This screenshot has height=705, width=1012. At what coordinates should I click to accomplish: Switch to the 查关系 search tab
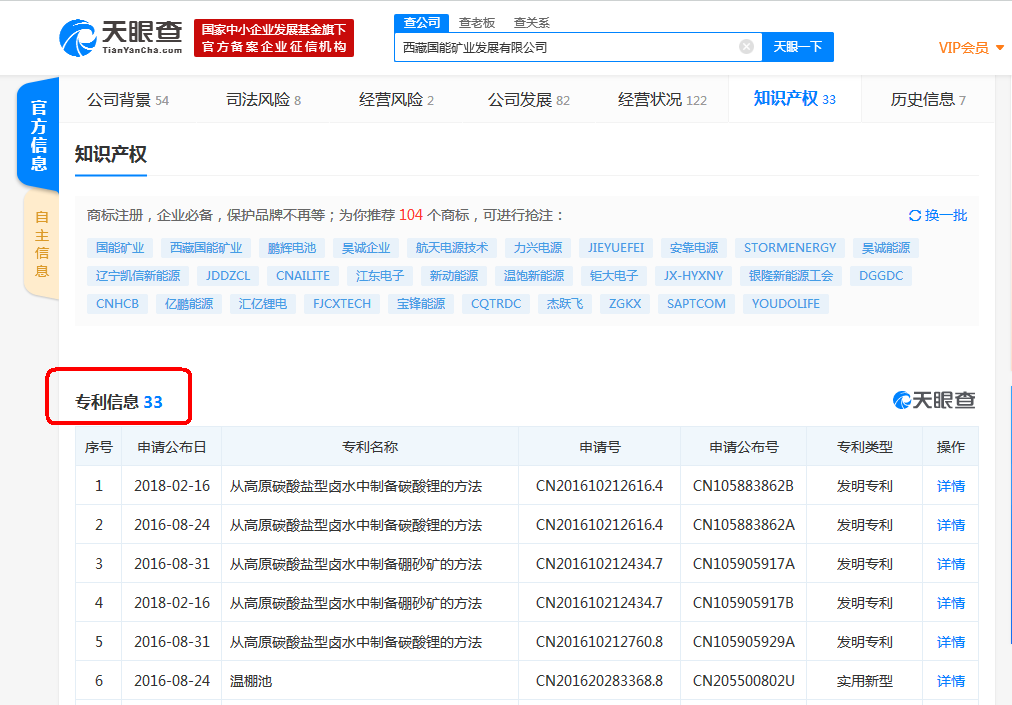(531, 23)
